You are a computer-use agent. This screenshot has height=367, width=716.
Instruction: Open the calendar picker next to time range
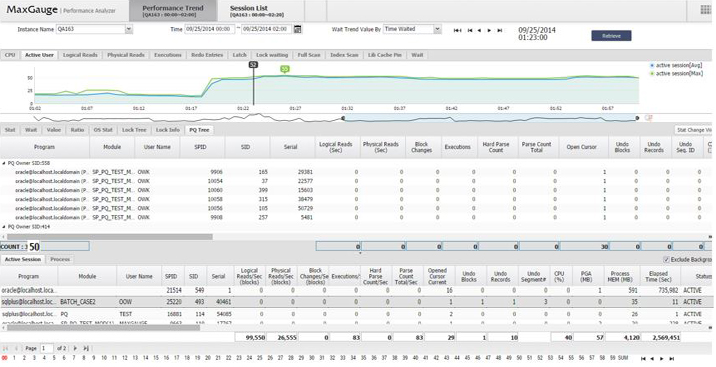[297, 29]
